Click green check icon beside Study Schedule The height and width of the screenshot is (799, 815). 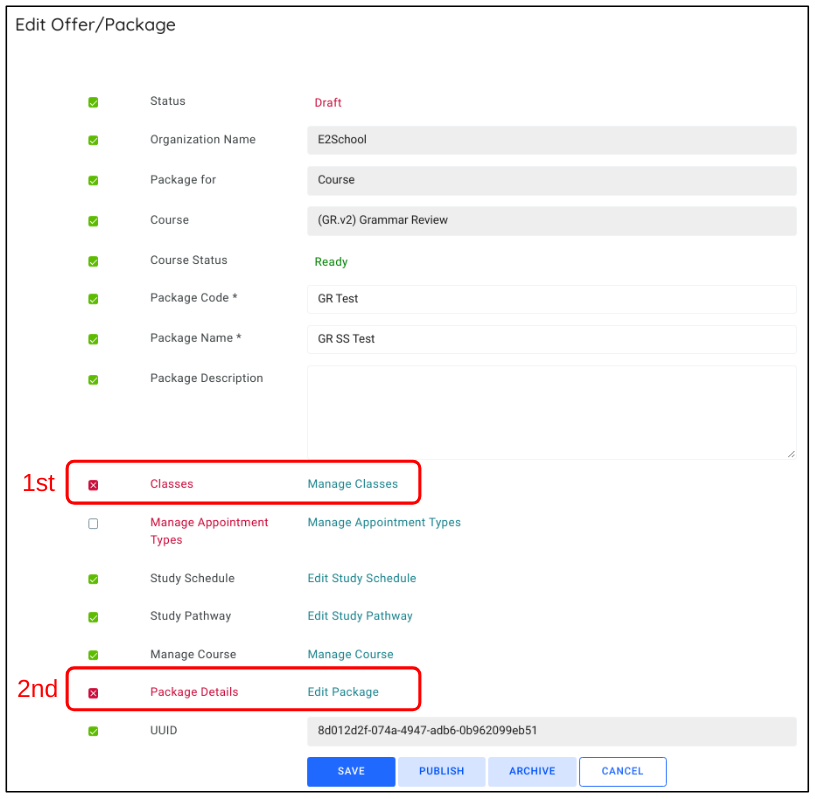[93, 579]
